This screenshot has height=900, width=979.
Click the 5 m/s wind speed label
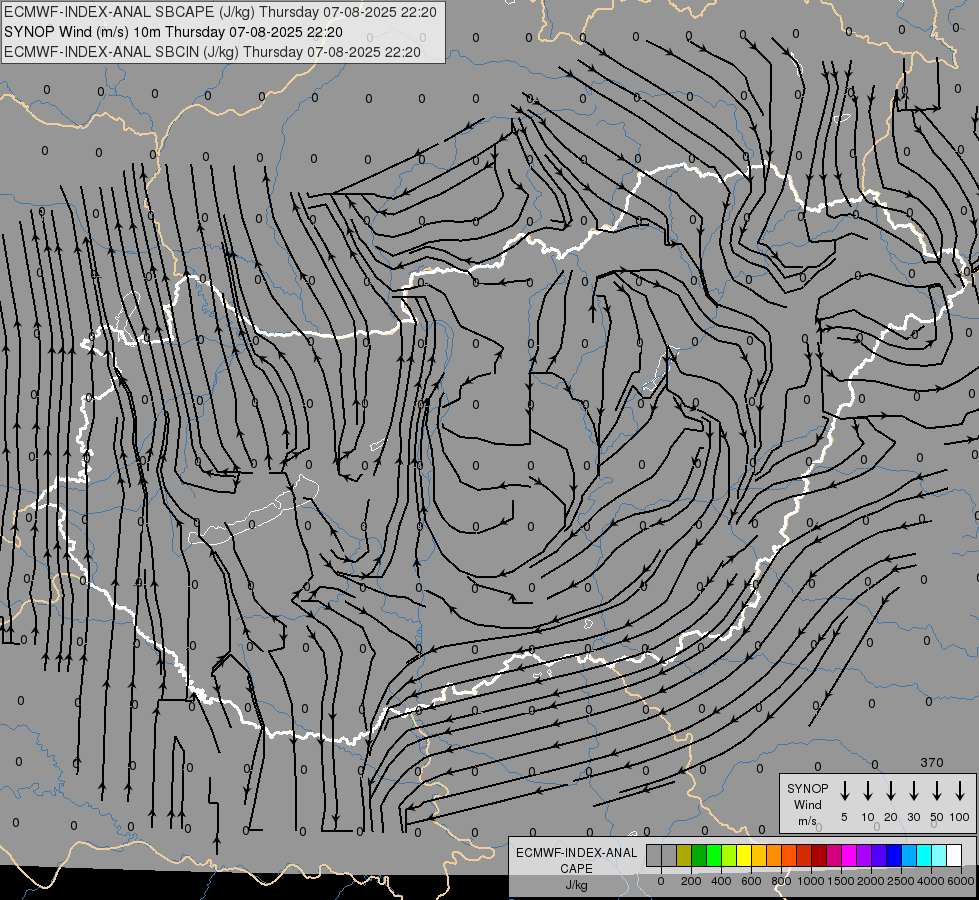[x=844, y=817]
